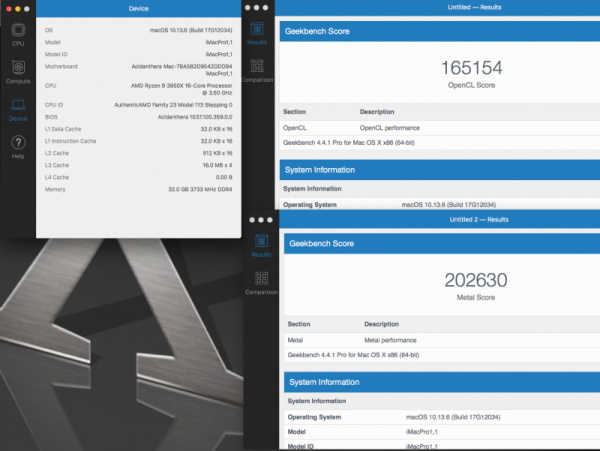Image resolution: width=600 pixels, height=451 pixels.
Task: Click the L2 Cache 512 KB x 16 row
Action: pyautogui.click(x=139, y=153)
